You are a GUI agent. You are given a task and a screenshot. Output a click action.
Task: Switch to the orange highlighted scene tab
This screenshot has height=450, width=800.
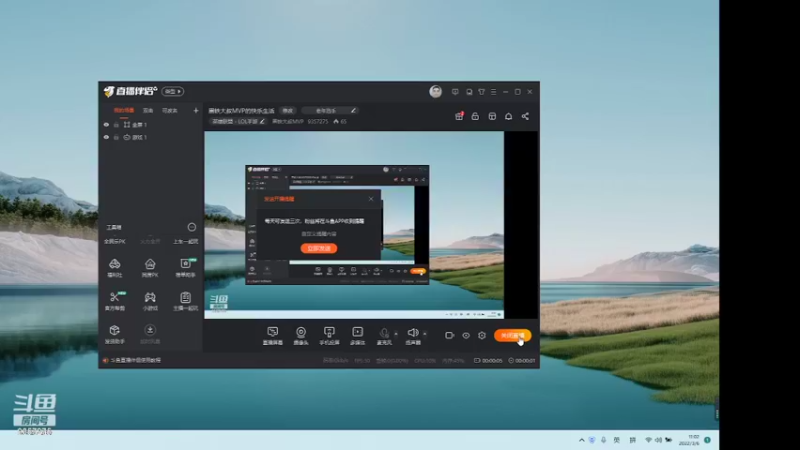click(123, 110)
